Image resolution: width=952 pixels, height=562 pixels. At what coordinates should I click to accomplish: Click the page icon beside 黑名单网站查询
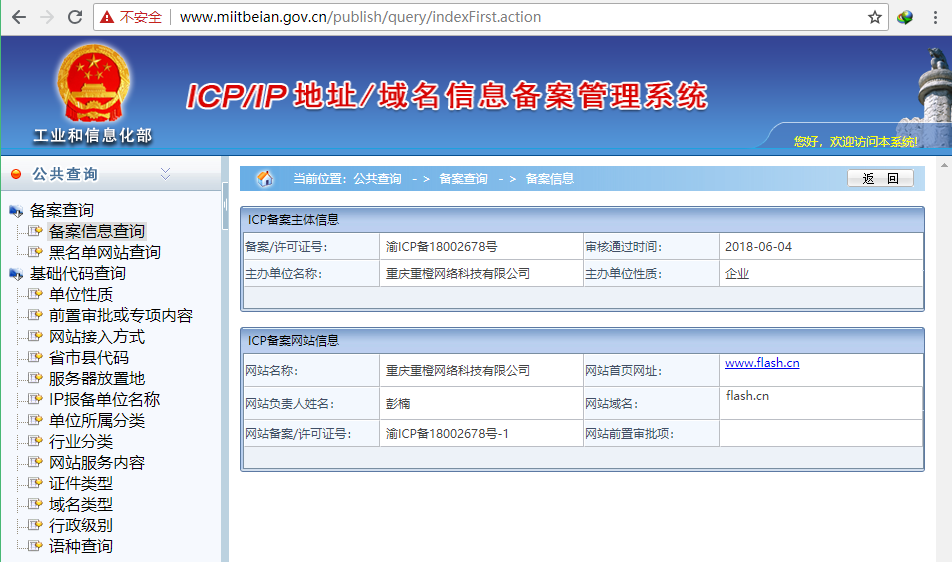coord(35,252)
